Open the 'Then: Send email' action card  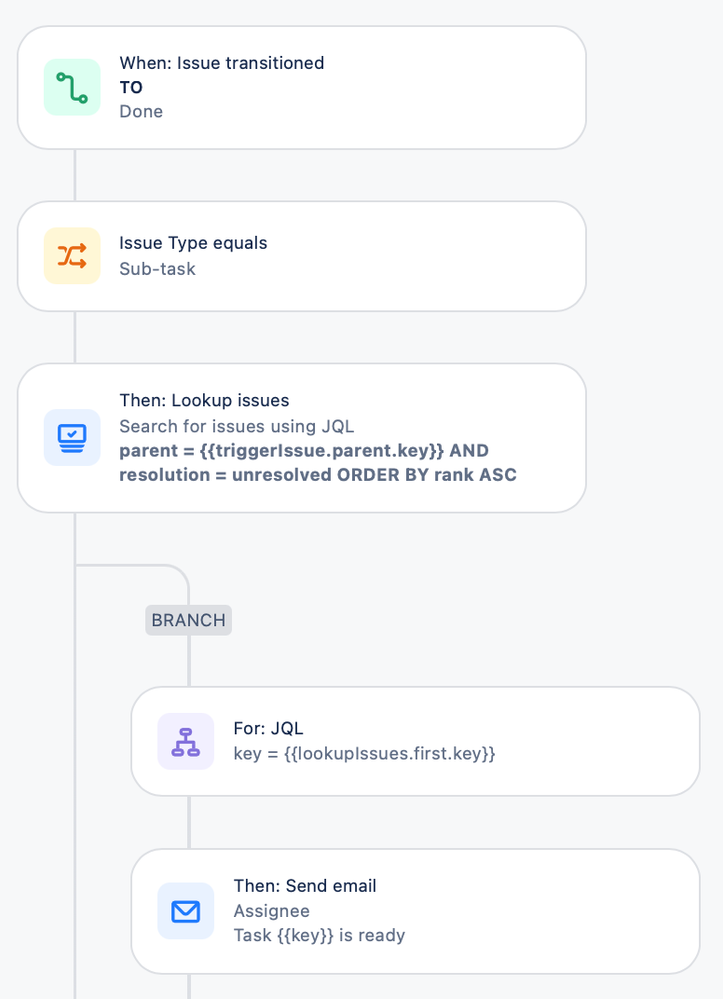click(x=415, y=911)
